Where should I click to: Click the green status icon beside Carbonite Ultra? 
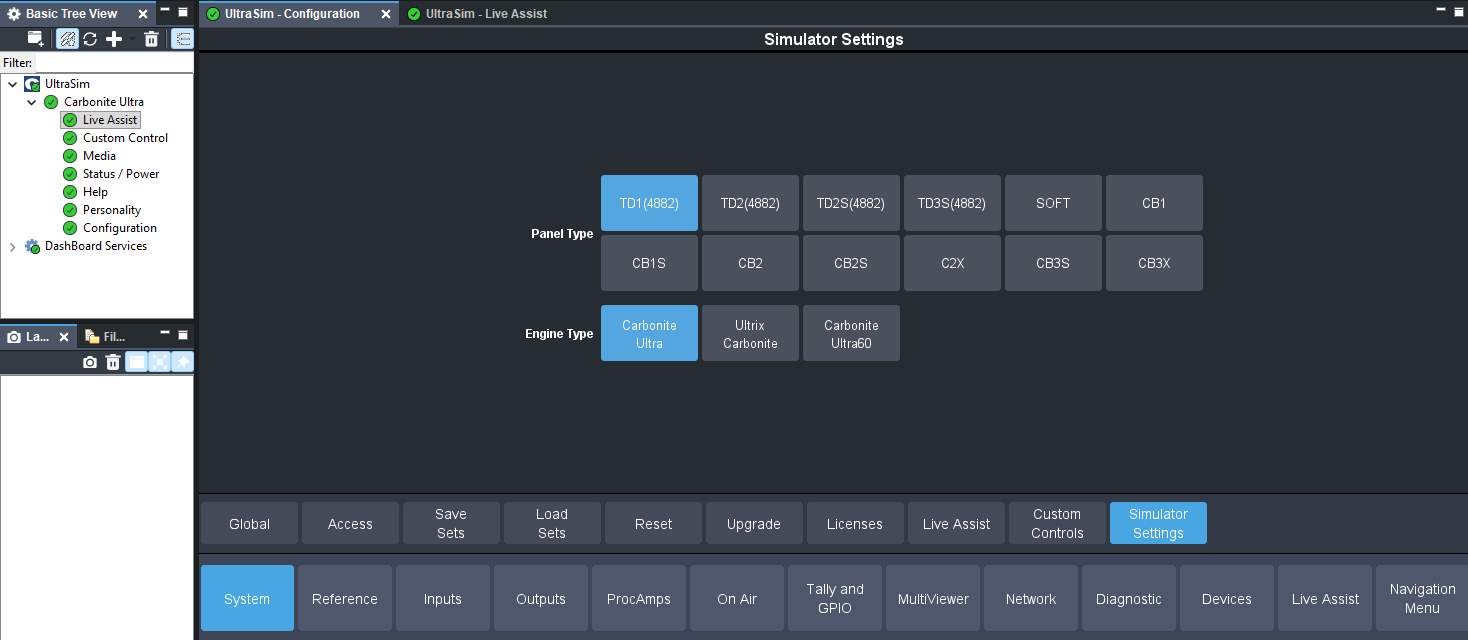[x=51, y=102]
